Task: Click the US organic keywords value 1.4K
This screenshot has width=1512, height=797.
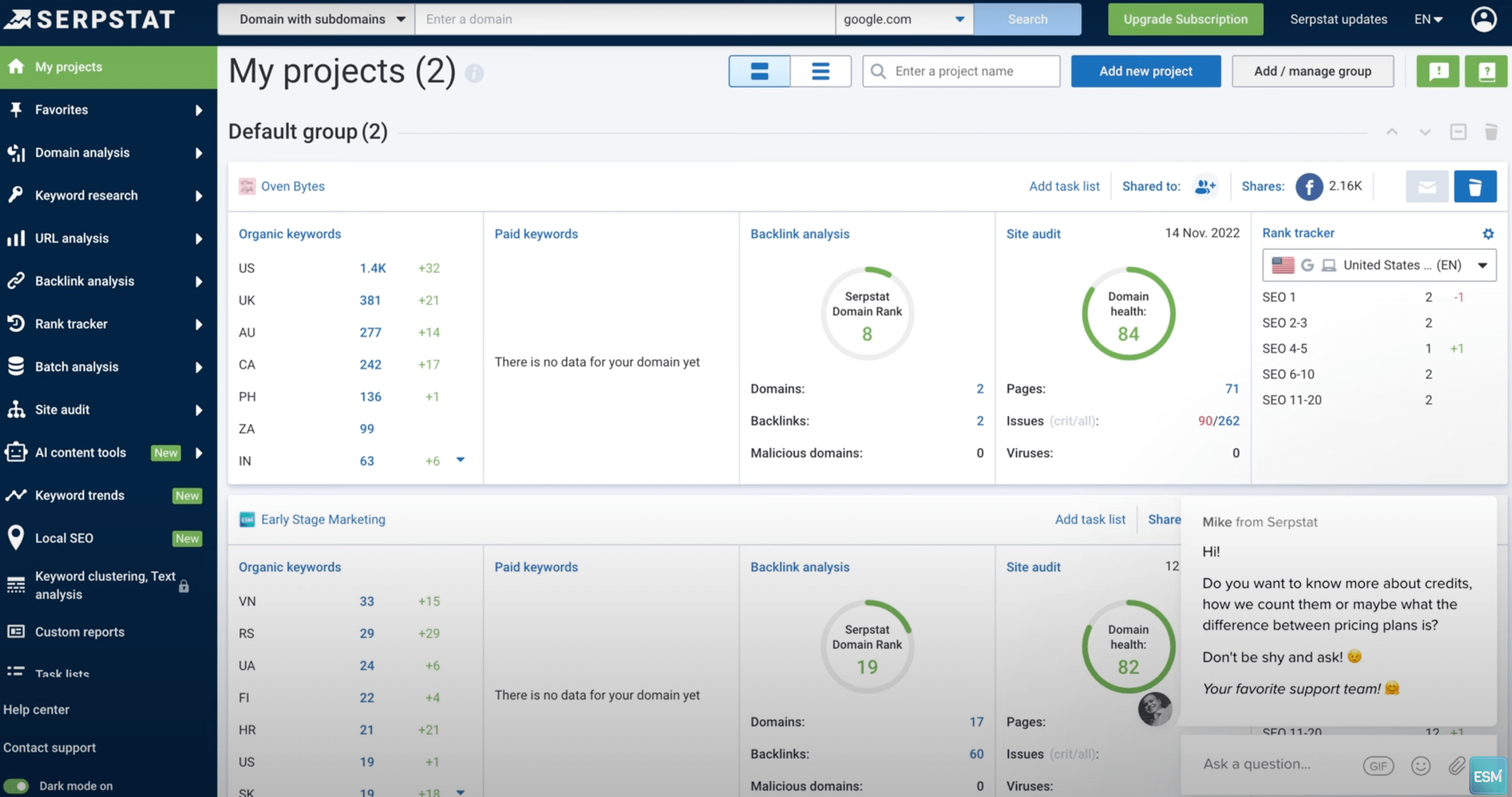Action: [373, 268]
